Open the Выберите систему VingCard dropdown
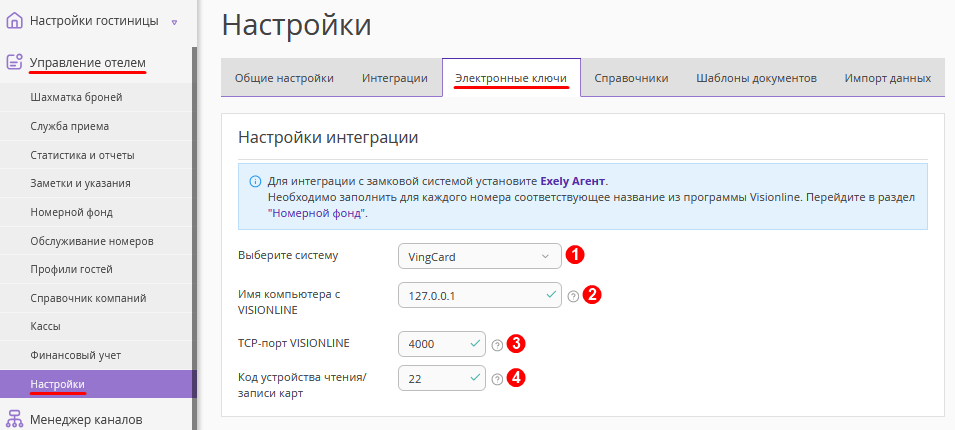 tap(480, 256)
